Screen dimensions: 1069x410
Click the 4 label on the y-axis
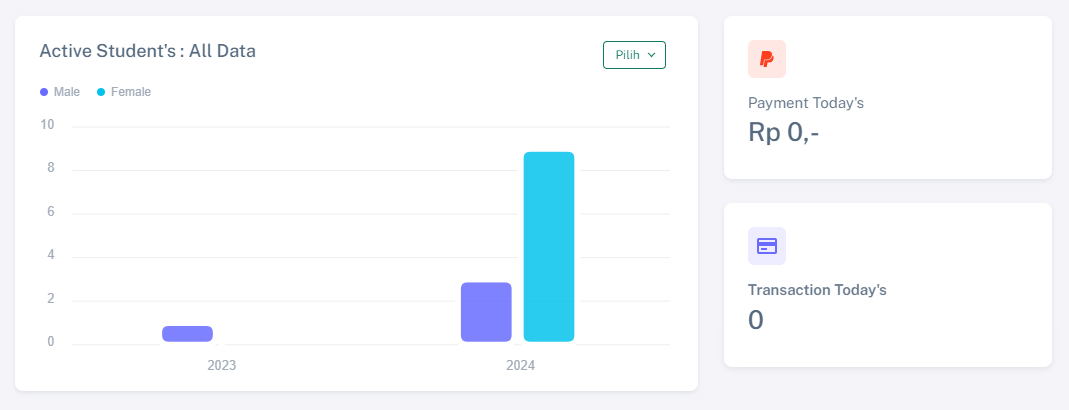point(50,256)
